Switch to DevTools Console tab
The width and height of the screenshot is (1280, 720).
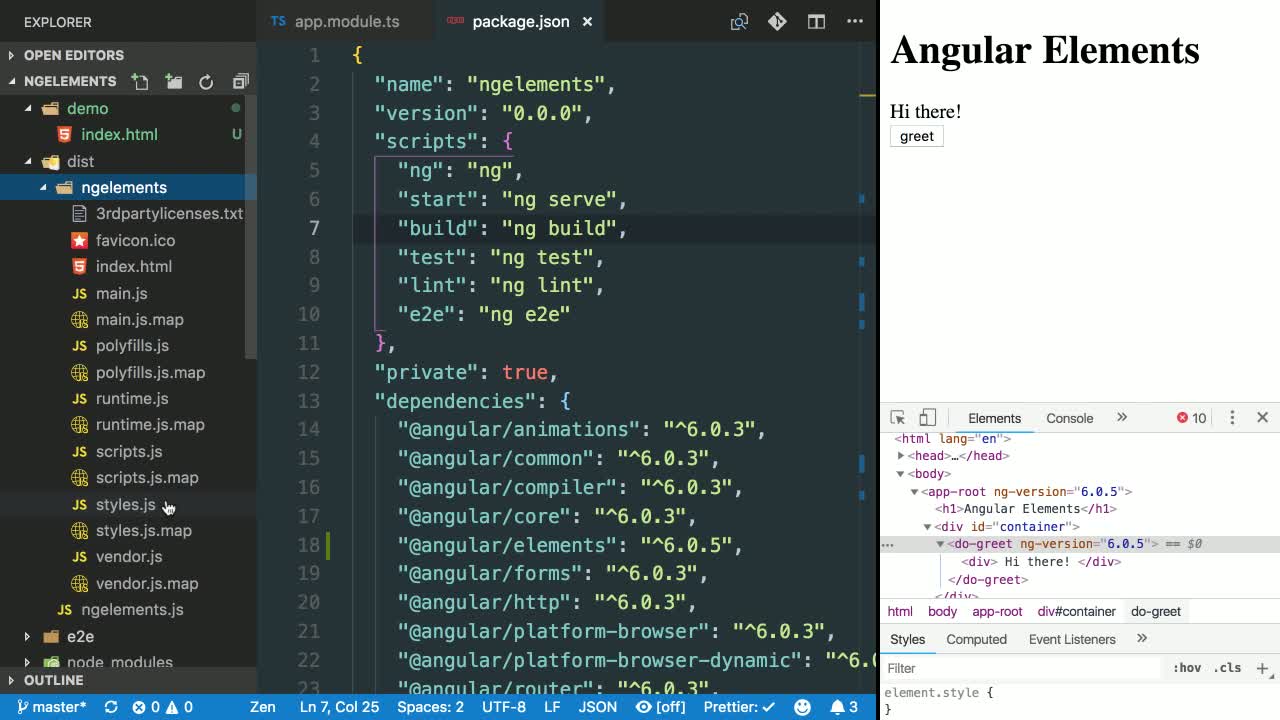tap(1069, 418)
